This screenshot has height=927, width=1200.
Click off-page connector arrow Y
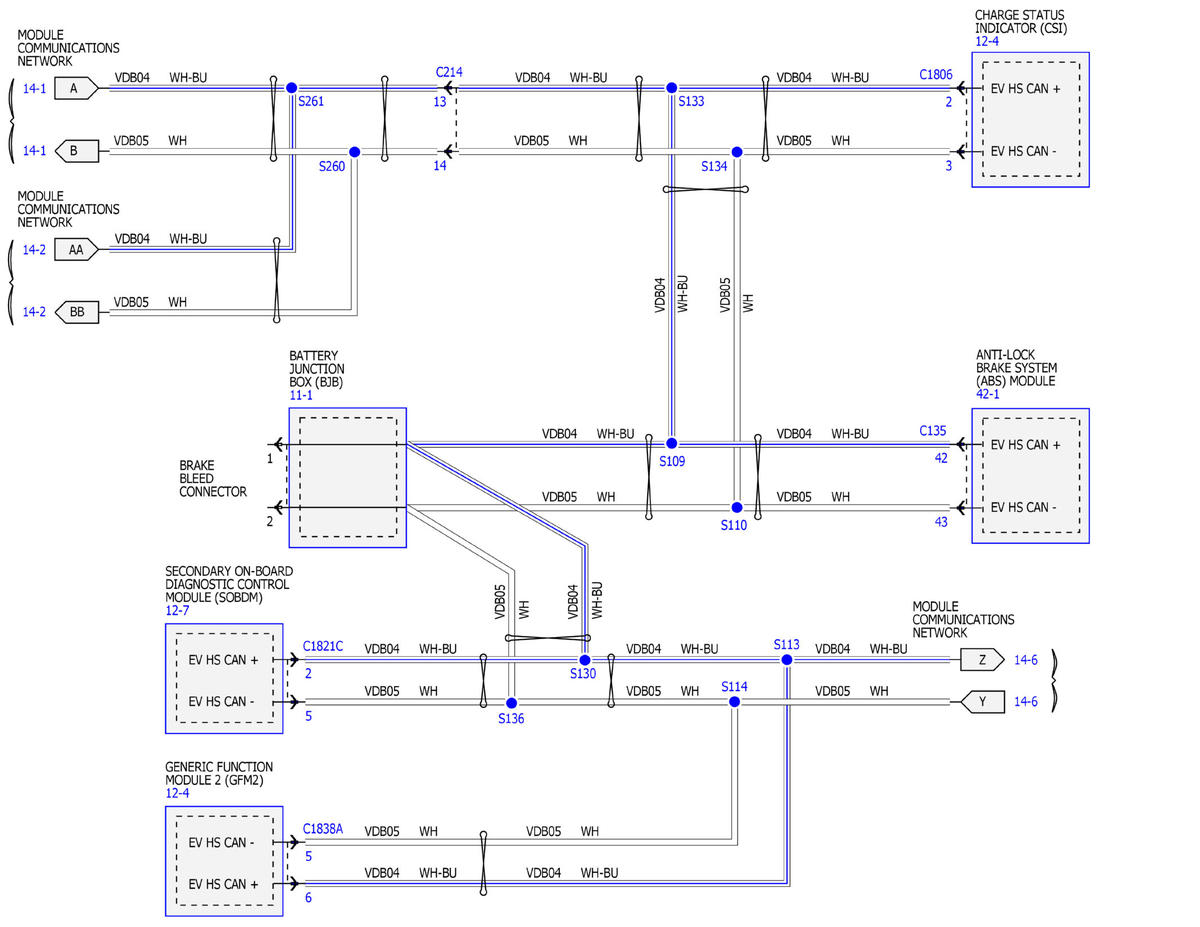pyautogui.click(x=983, y=702)
